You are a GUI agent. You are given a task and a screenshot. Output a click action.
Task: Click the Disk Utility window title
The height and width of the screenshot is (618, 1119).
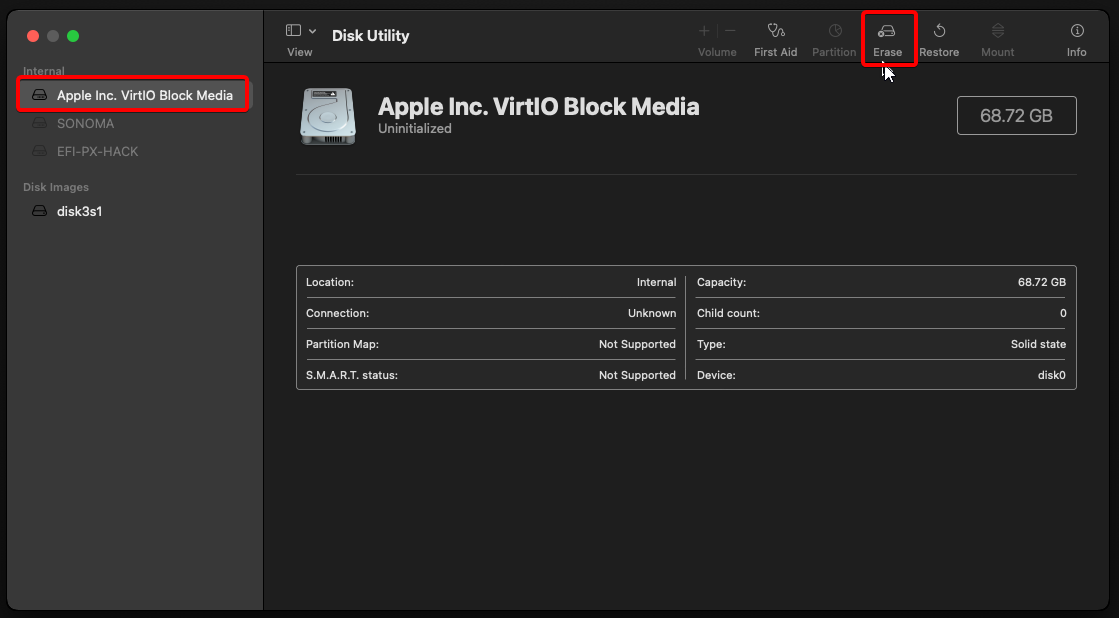tap(370, 36)
